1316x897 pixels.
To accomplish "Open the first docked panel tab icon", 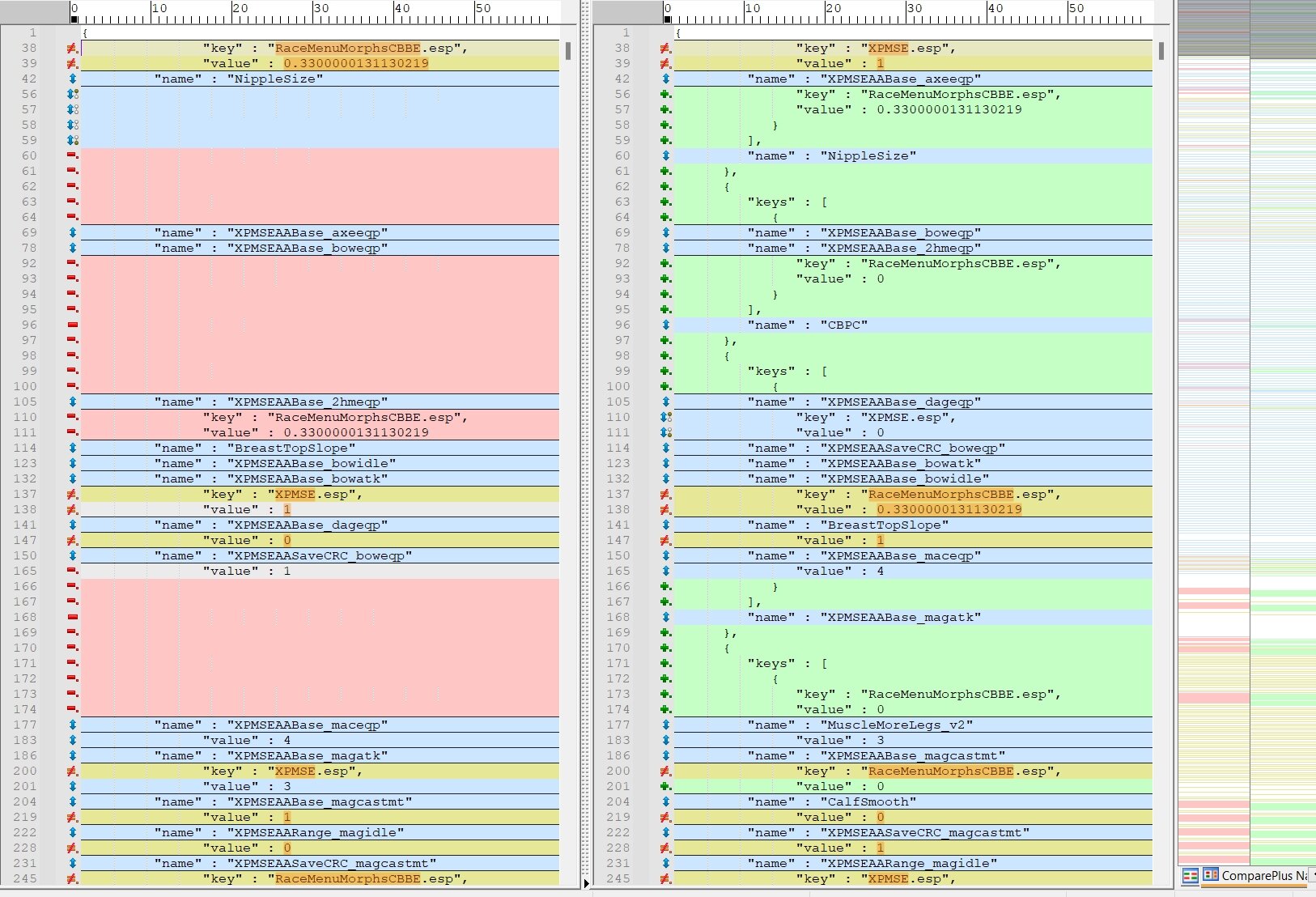I will (1190, 876).
